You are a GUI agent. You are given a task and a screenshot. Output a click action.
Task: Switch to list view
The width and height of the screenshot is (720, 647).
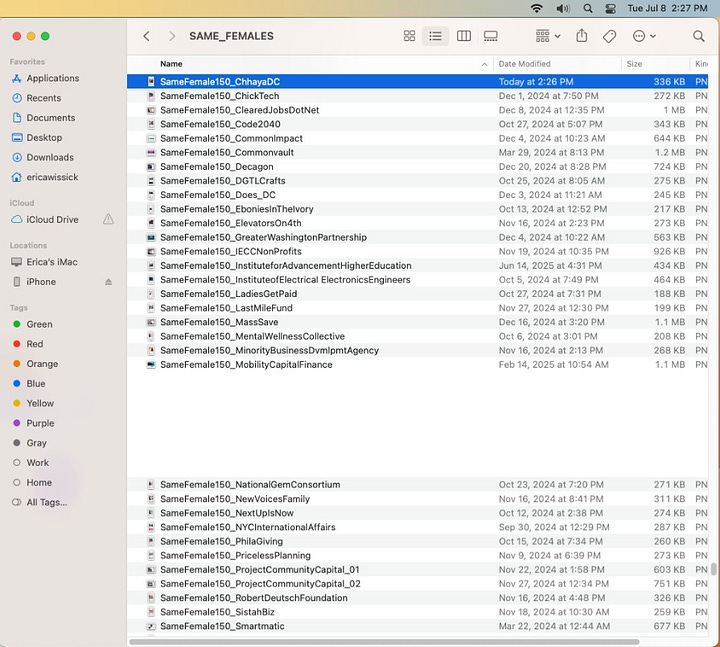(x=435, y=36)
